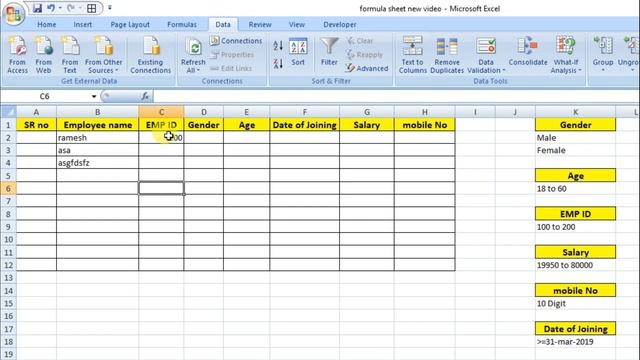Image resolution: width=640 pixels, height=360 pixels.
Task: Undo the last action
Action: (x=51, y=8)
